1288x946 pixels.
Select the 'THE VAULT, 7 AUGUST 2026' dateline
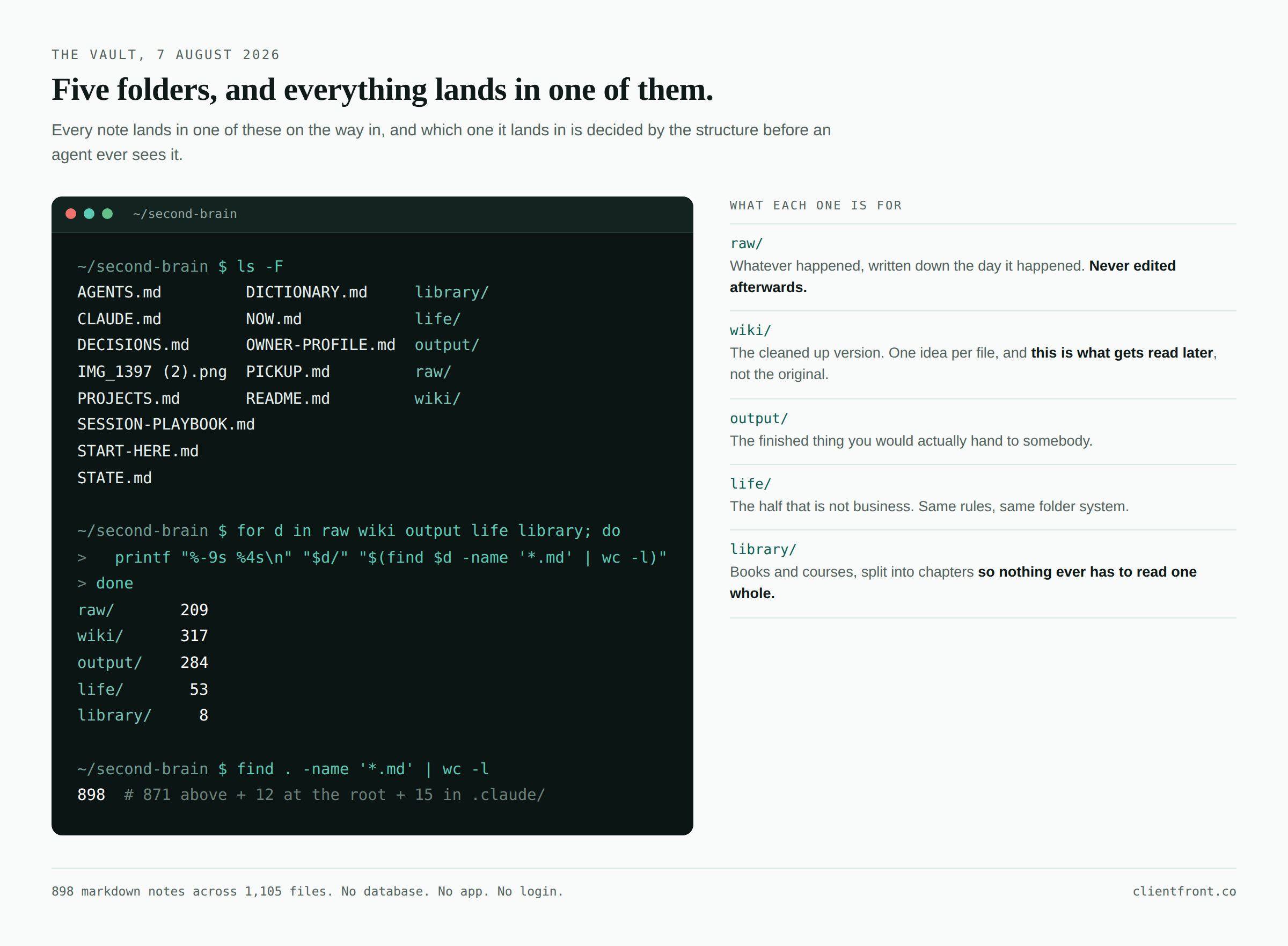point(166,55)
